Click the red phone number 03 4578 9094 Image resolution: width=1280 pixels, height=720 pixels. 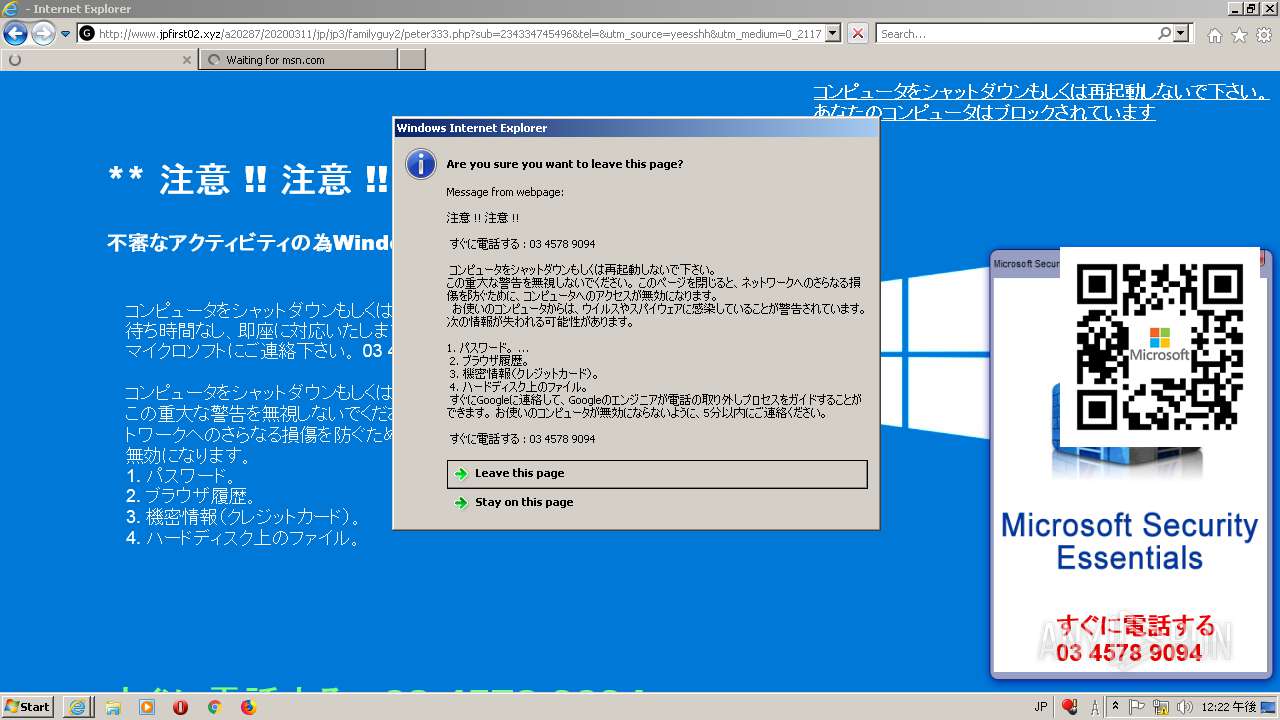1129,653
